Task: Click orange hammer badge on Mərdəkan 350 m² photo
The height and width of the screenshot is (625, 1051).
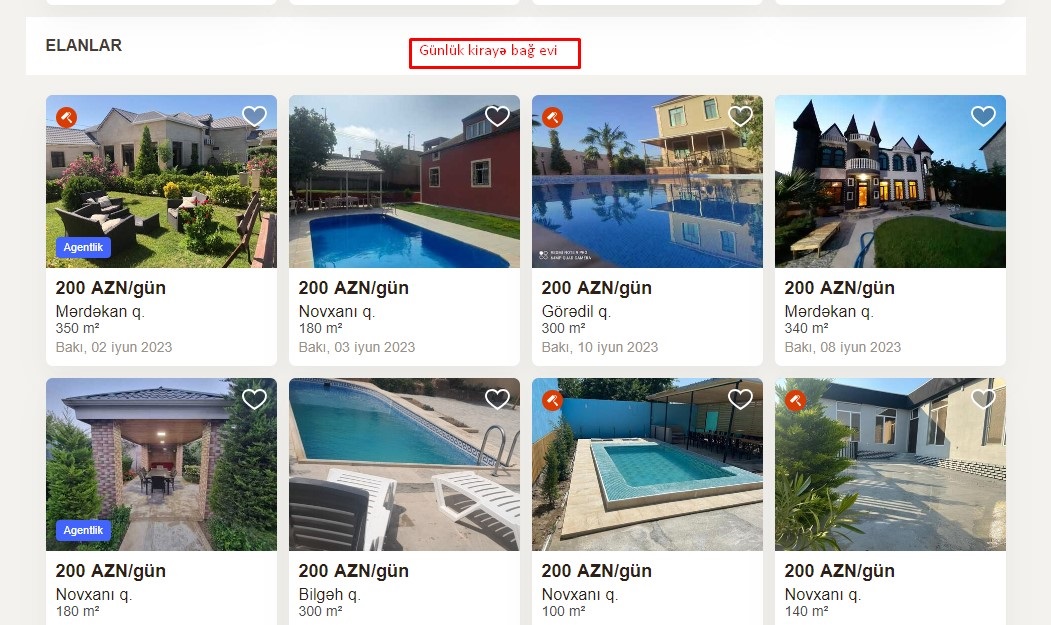Action: click(x=66, y=117)
